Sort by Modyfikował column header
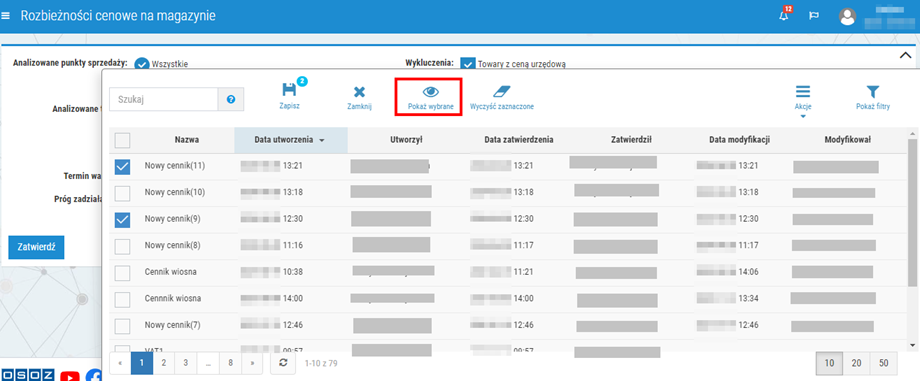This screenshot has height=381, width=920. tap(847, 140)
